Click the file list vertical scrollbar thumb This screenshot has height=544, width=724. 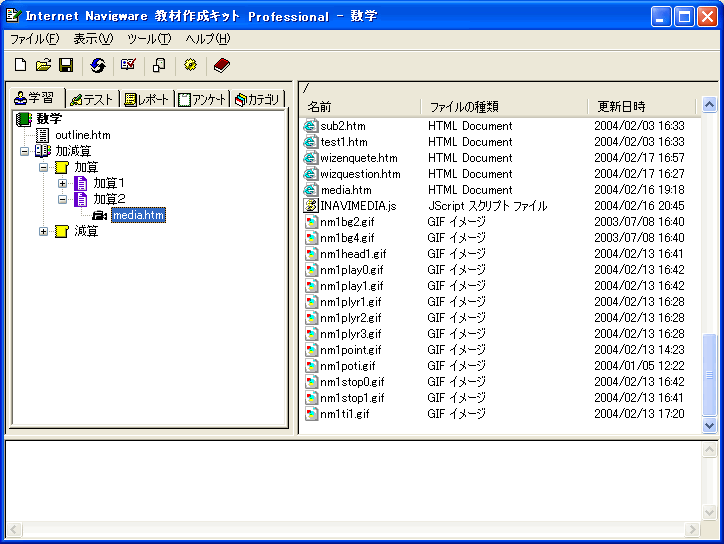(709, 375)
